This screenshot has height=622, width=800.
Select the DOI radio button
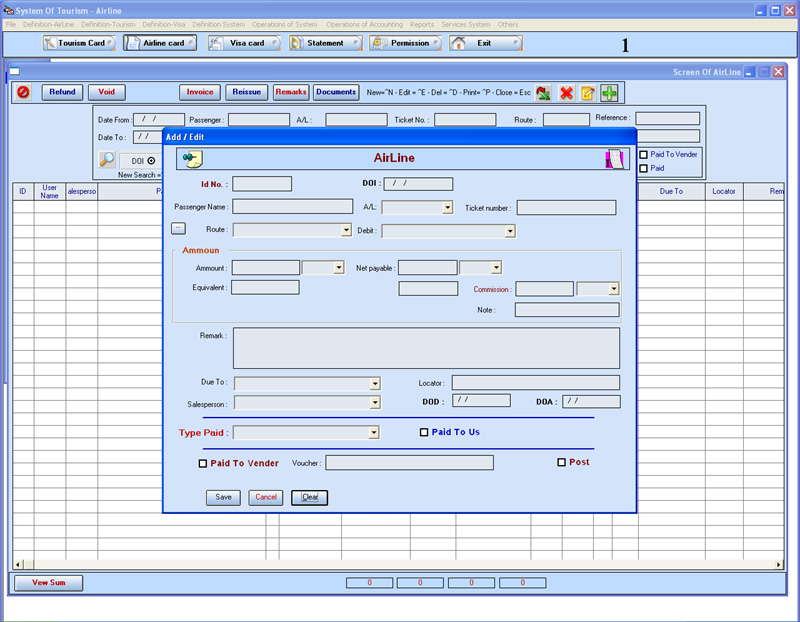(x=151, y=160)
